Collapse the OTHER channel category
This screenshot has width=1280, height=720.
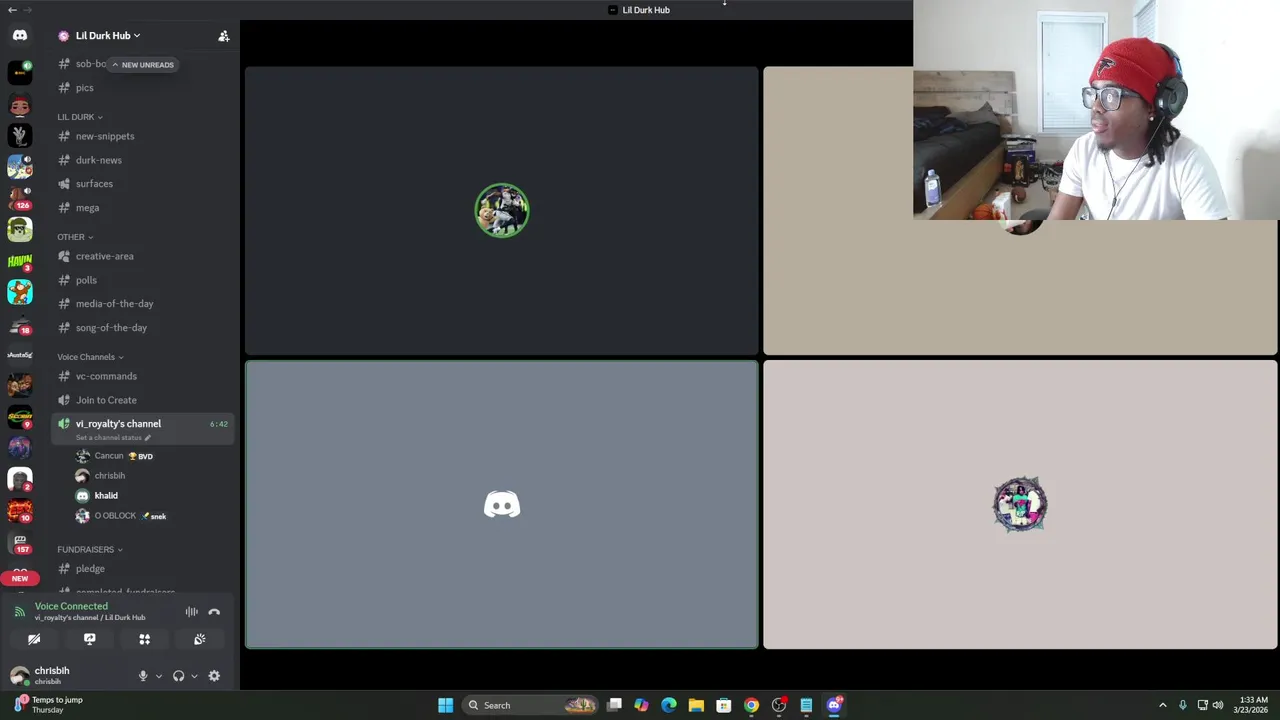pos(75,237)
